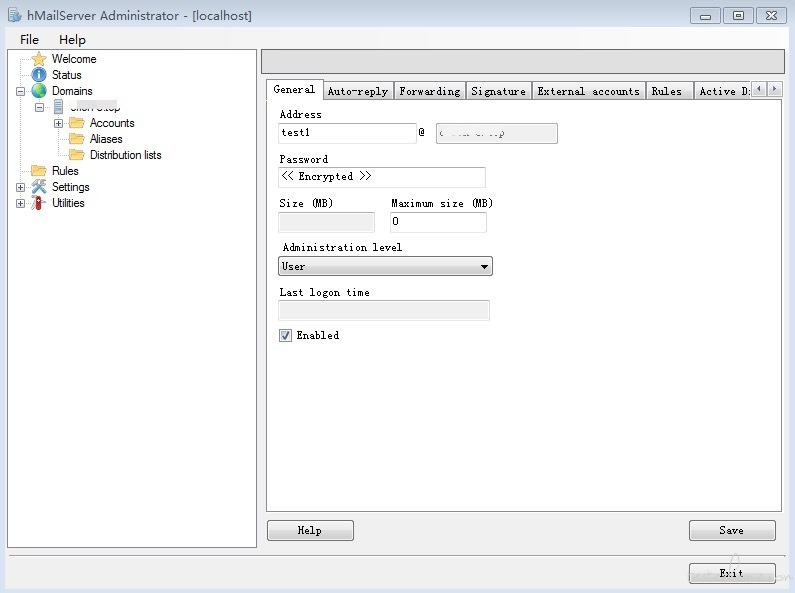Click the Size (MB) field
The width and height of the screenshot is (795, 593).
(x=327, y=222)
